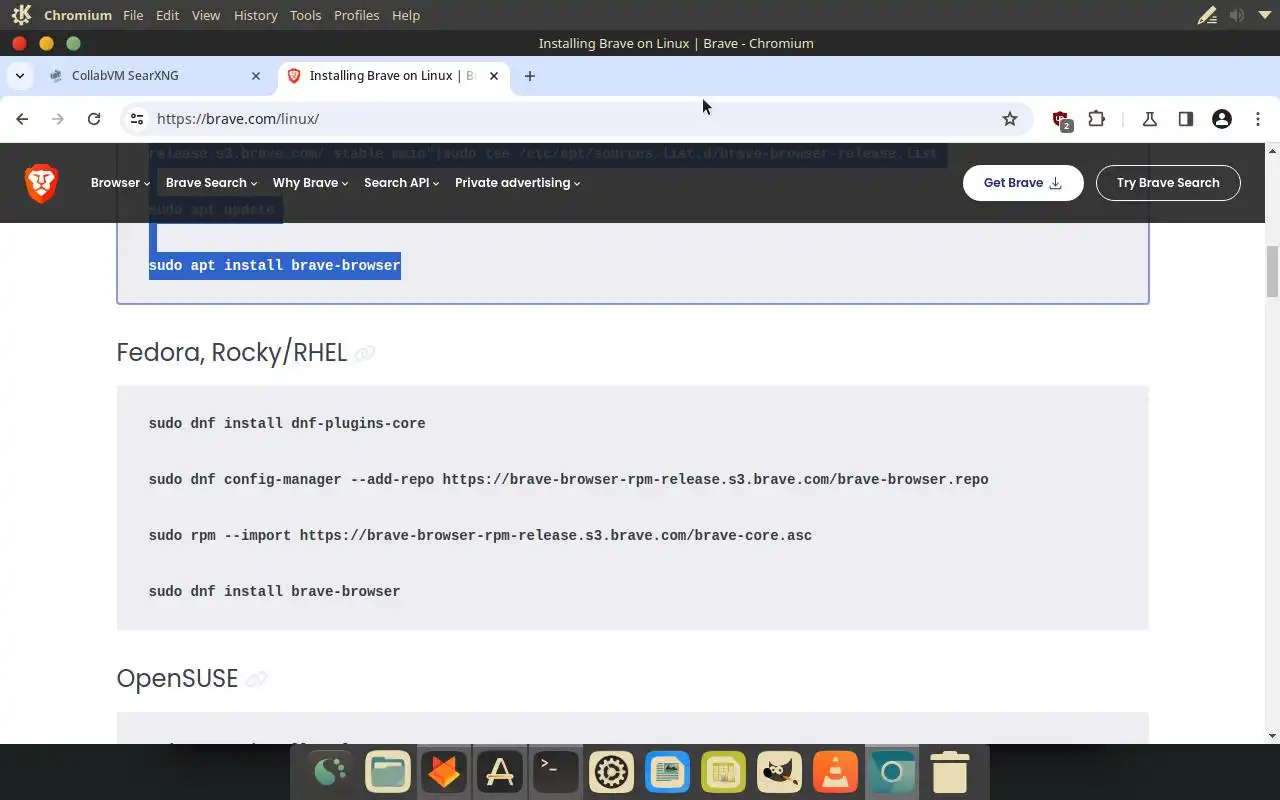
Task: Toggle the browser side panel
Action: click(x=1186, y=119)
